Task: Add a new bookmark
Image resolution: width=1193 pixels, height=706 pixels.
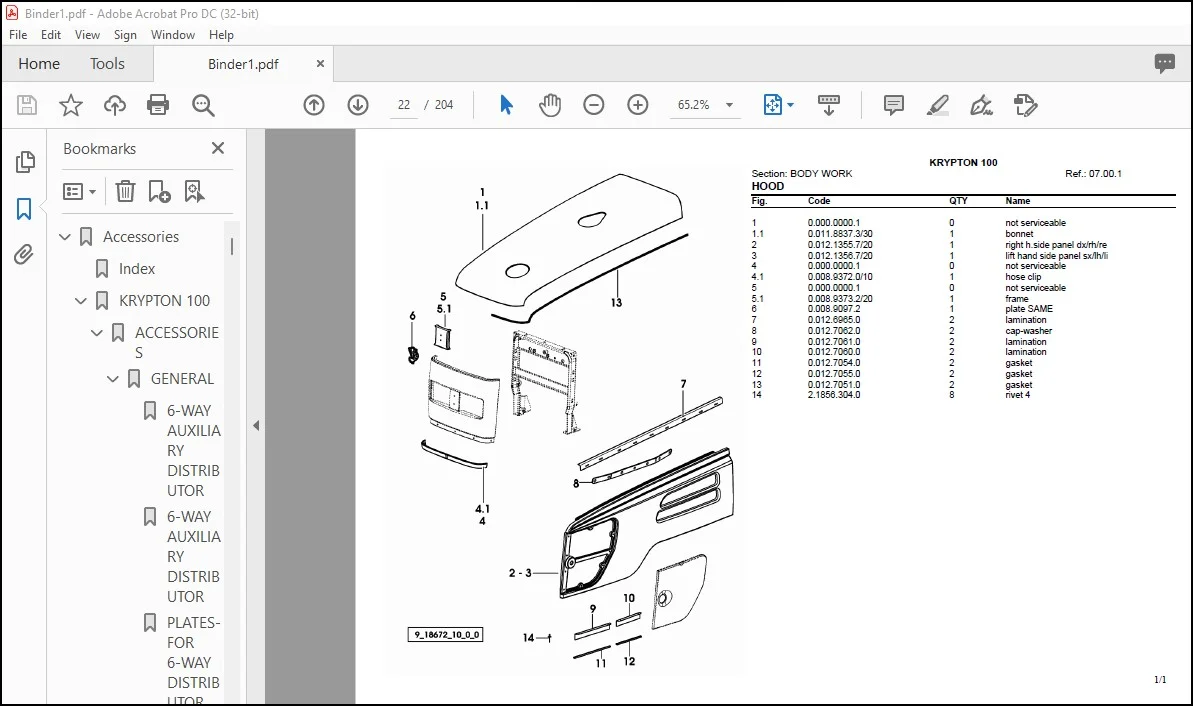Action: click(x=160, y=191)
